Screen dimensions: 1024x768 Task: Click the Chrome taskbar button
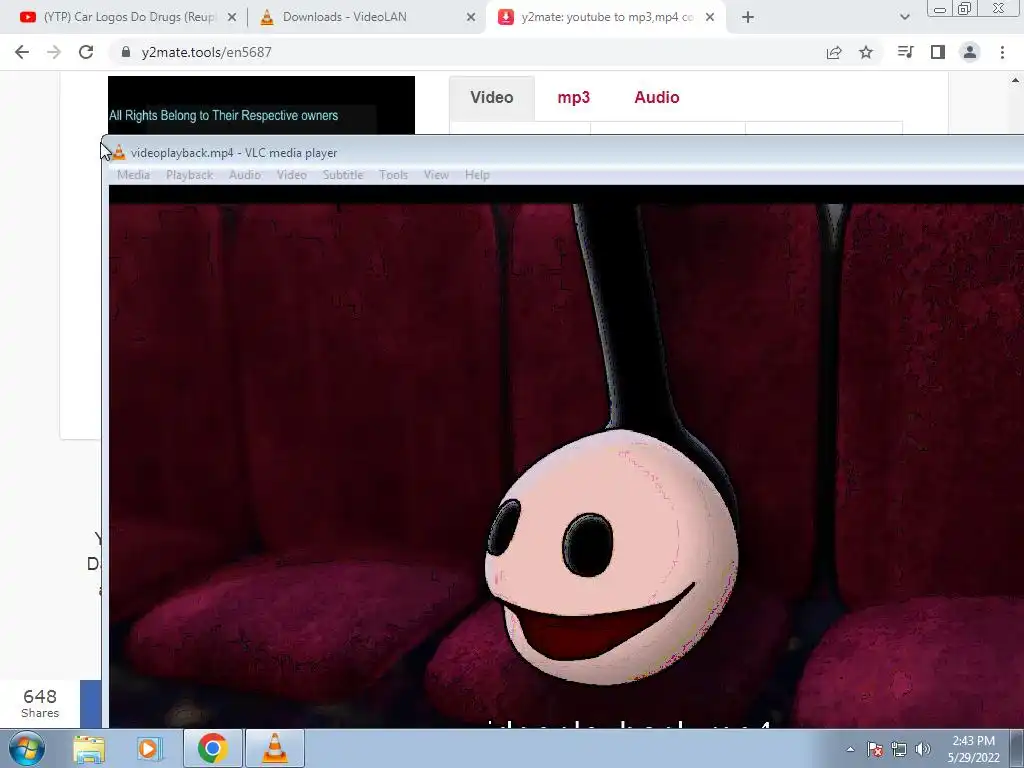(212, 748)
